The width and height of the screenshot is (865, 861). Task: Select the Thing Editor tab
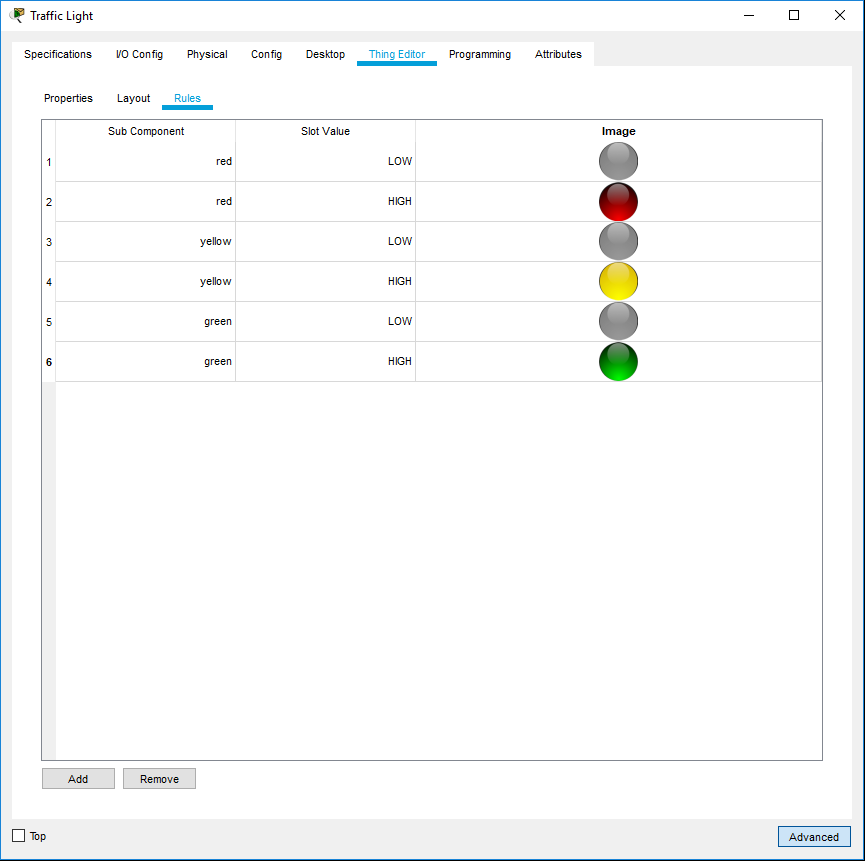click(x=397, y=54)
